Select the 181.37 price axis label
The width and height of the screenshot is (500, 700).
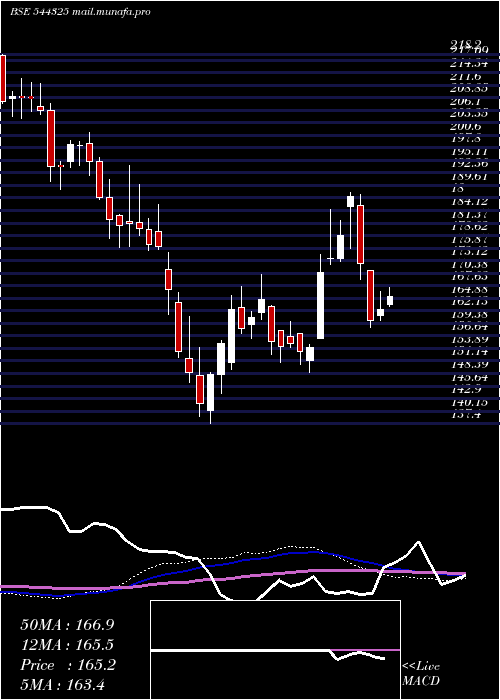(469, 214)
